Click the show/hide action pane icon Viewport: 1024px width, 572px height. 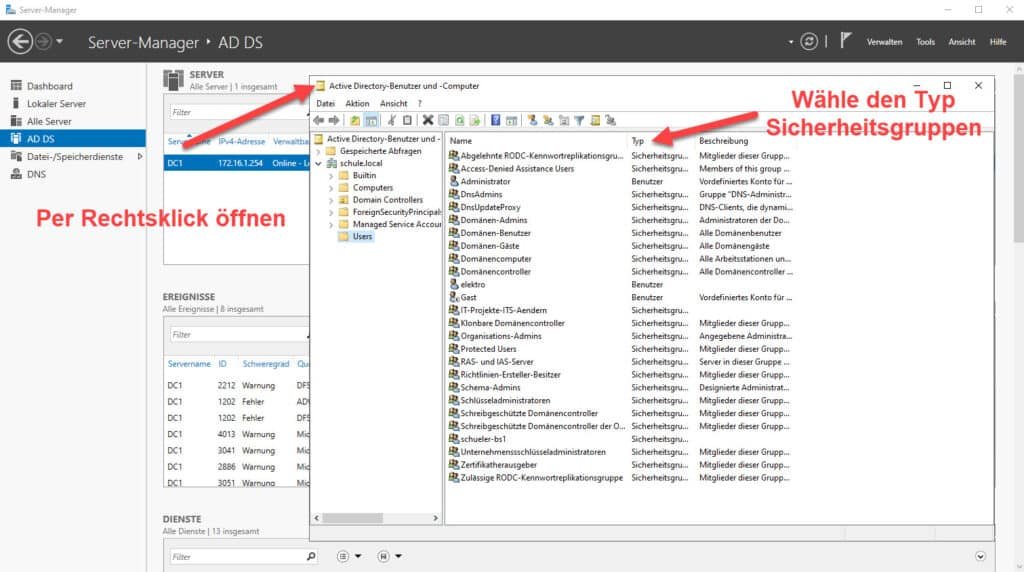pyautogui.click(x=511, y=120)
